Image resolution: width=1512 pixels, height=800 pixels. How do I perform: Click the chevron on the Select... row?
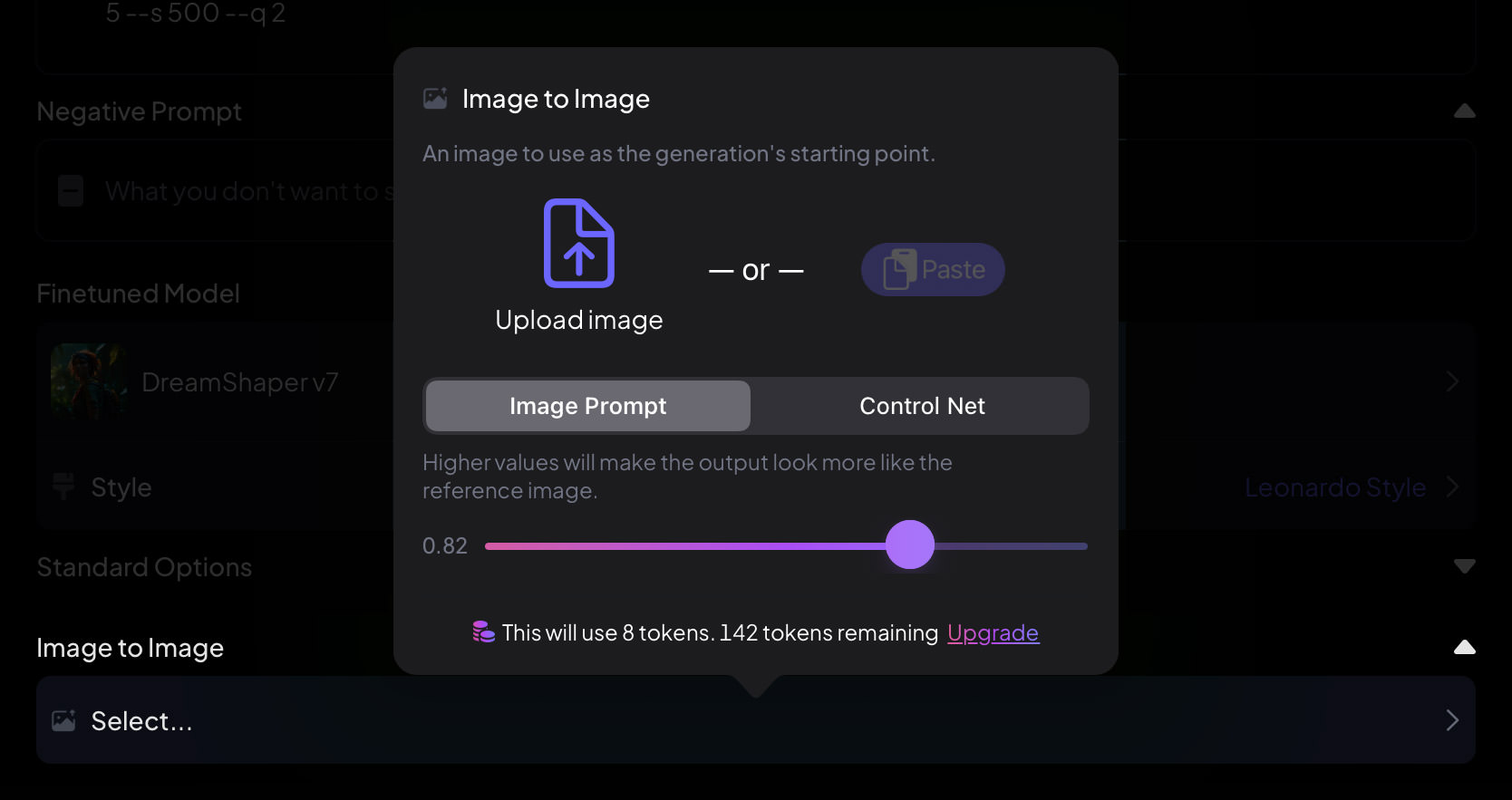[x=1452, y=720]
